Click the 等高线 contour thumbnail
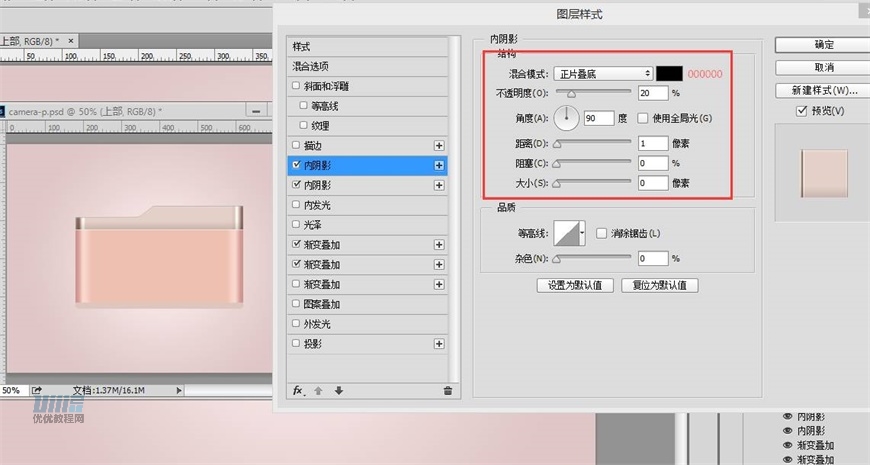Image resolution: width=870 pixels, height=465 pixels. [x=566, y=233]
